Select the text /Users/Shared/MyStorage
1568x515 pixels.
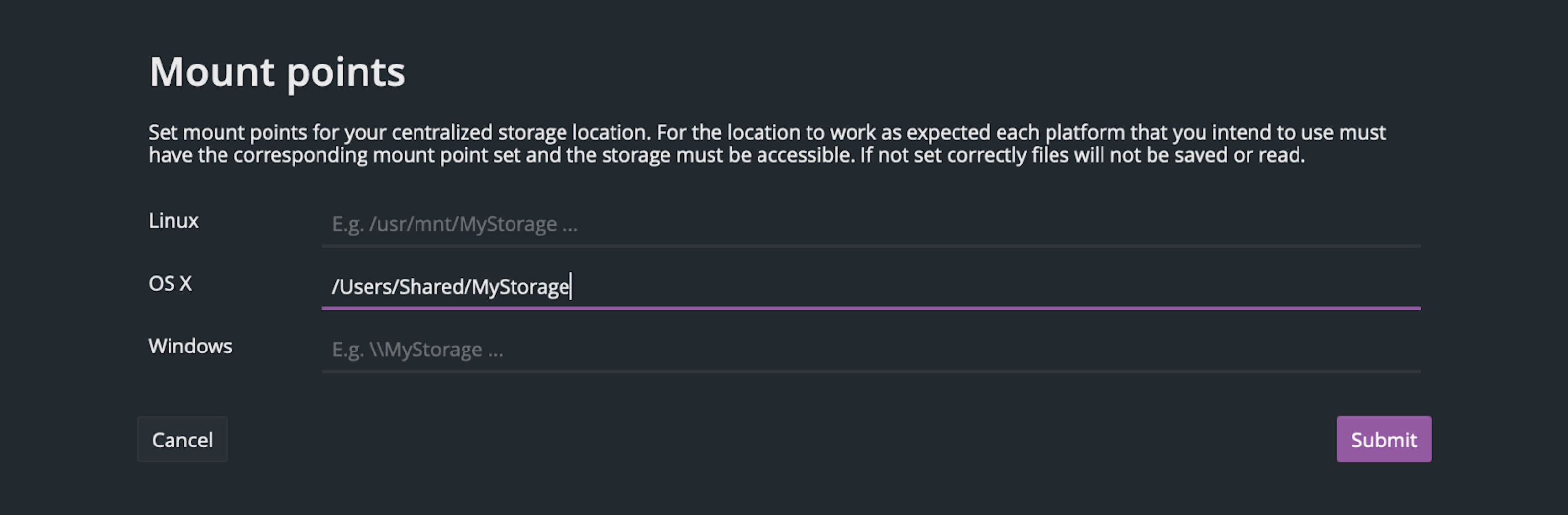[x=450, y=286]
